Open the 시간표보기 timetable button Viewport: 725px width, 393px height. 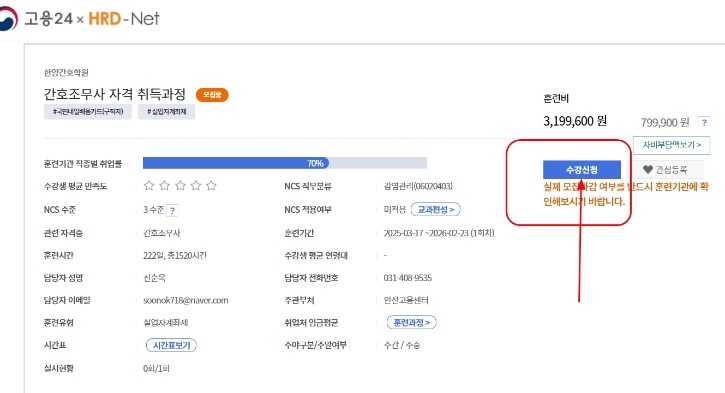tap(172, 345)
